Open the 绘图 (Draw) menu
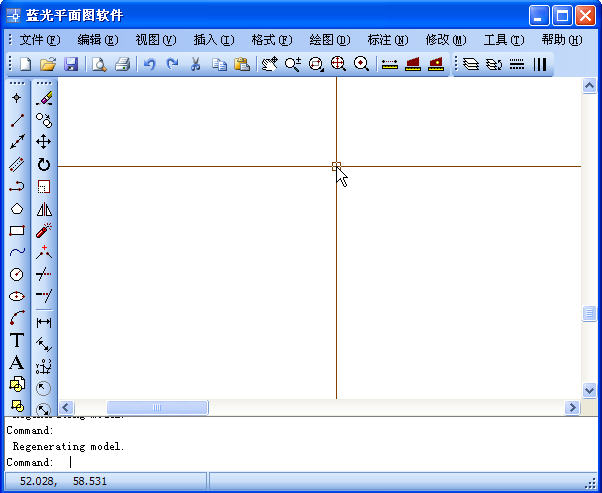Viewport: 602px width, 493px height. click(x=329, y=40)
